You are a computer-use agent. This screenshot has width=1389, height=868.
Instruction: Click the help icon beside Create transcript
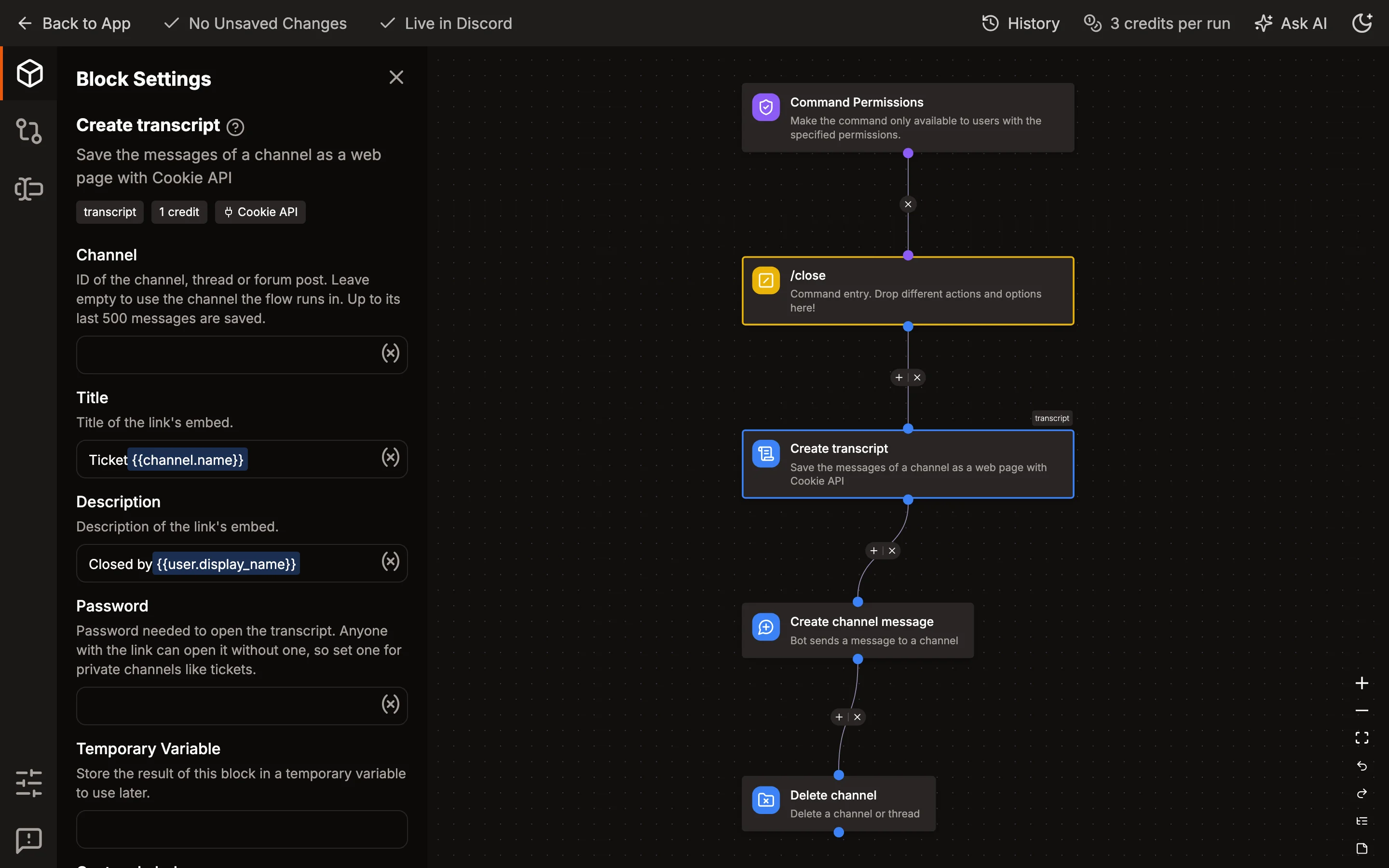coord(235,126)
